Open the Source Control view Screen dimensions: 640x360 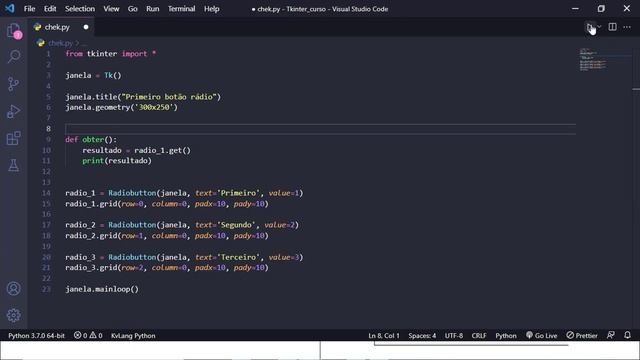(13, 84)
